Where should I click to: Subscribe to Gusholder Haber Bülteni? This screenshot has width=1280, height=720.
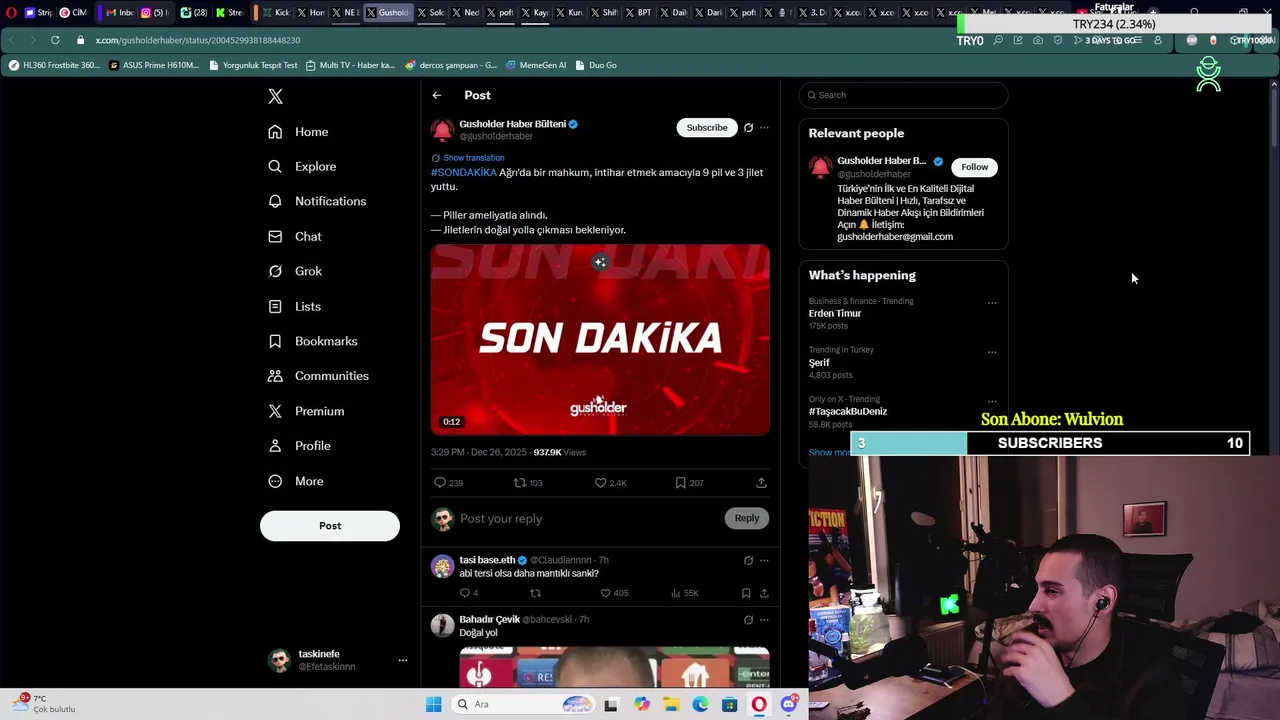(706, 127)
